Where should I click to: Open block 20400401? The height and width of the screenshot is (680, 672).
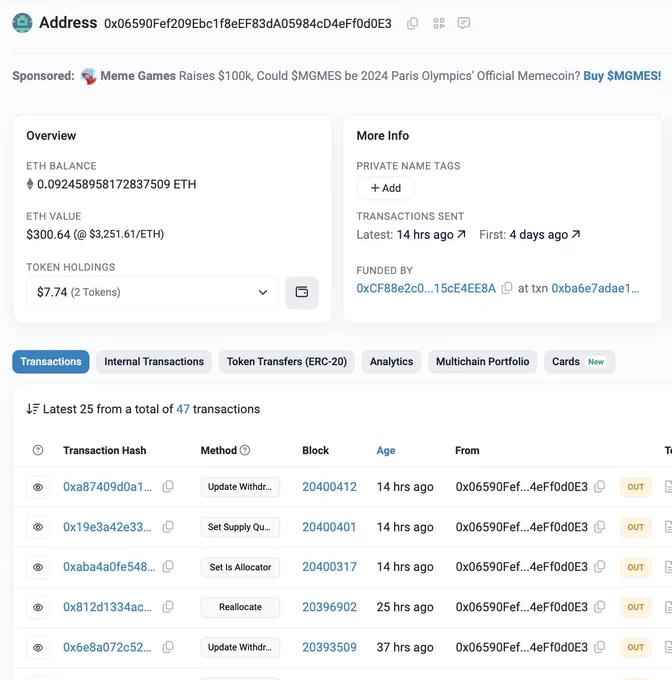pos(329,527)
